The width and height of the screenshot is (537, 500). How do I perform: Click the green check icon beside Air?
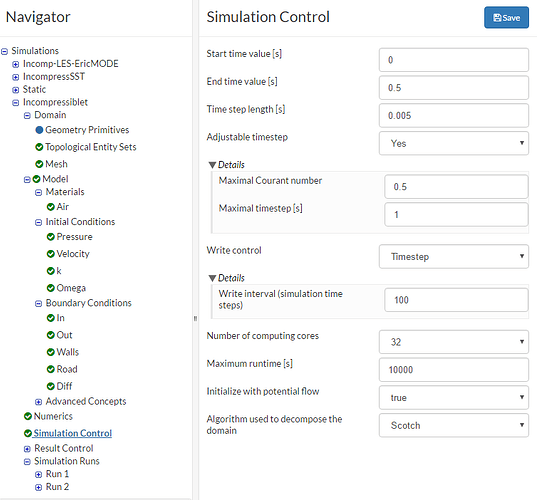[51, 207]
